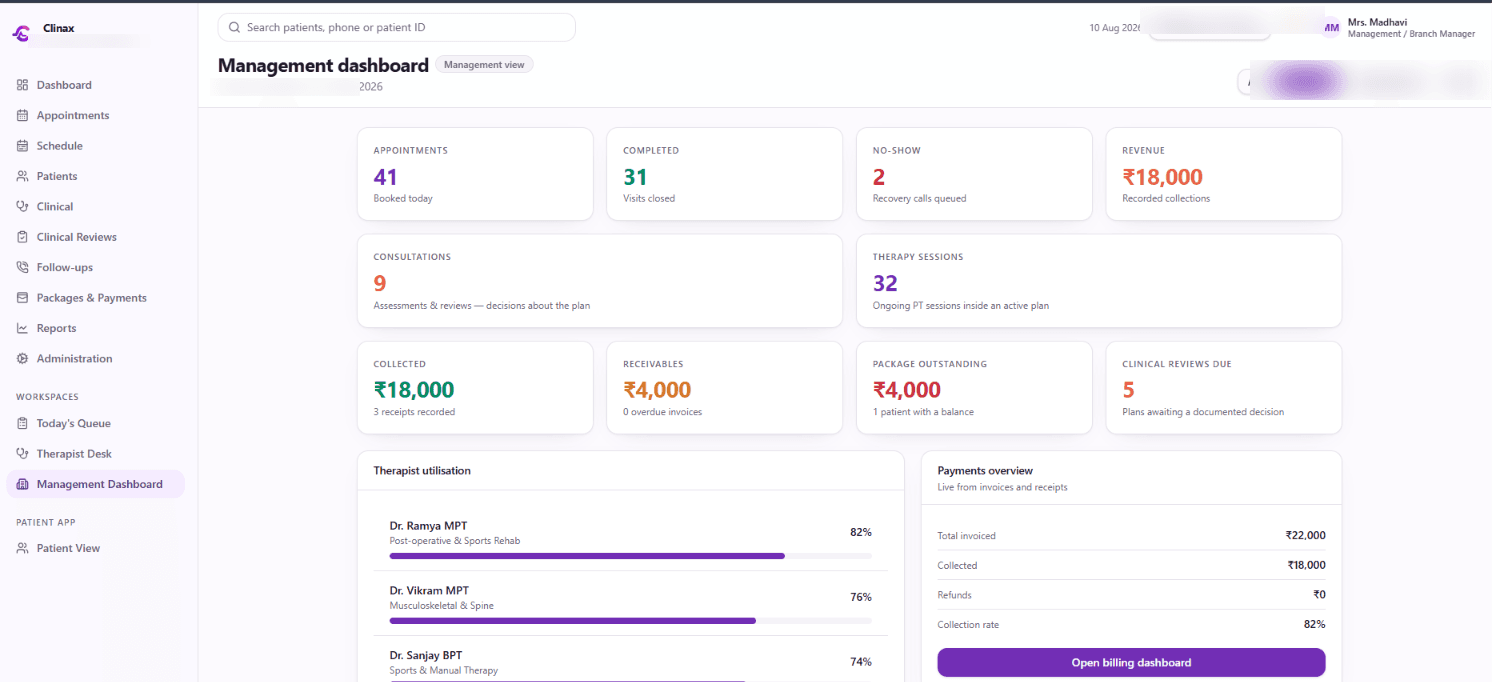Select Management Dashboard in sidebar
Viewport: 1492px width, 682px height.
click(x=96, y=484)
